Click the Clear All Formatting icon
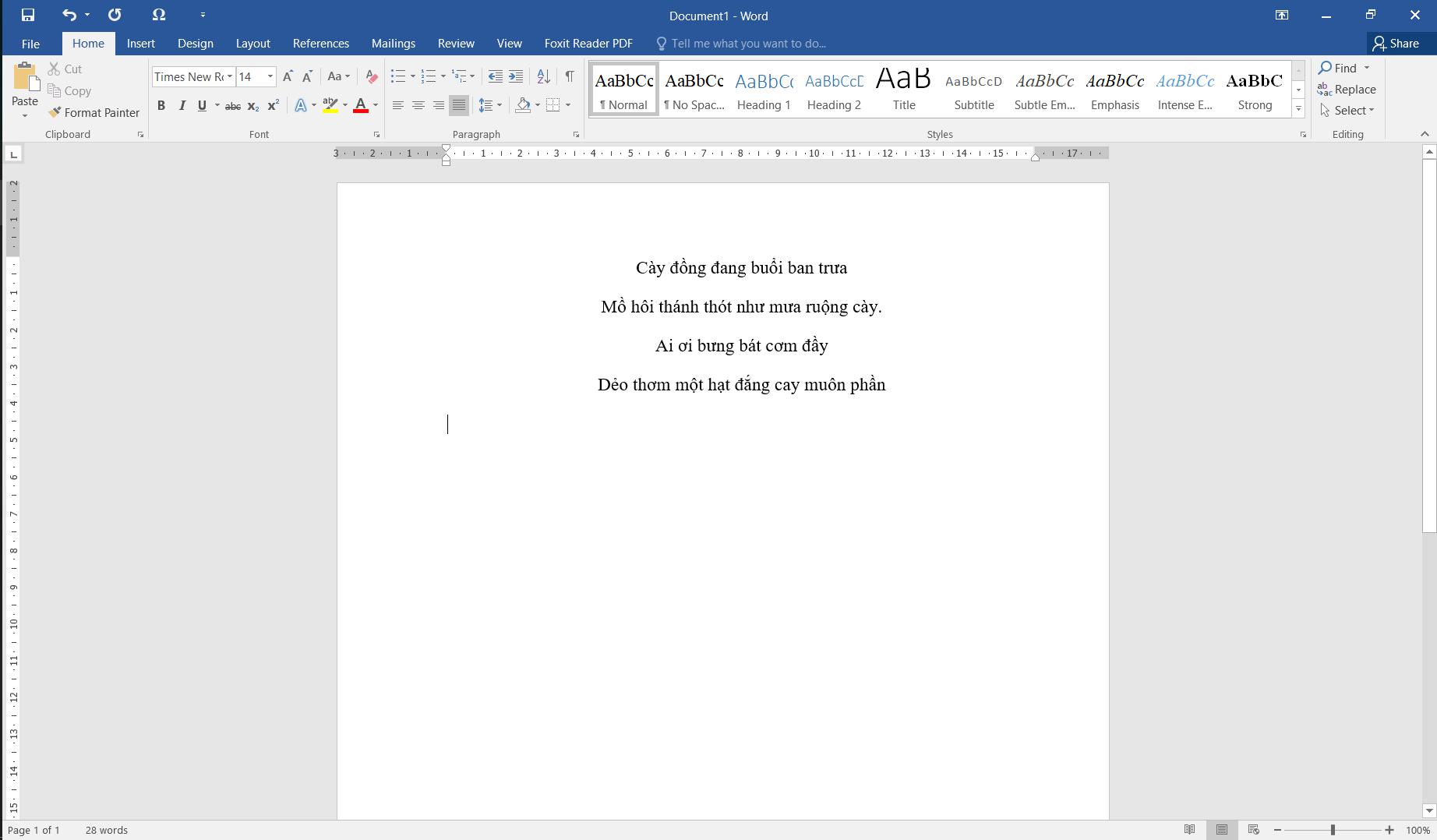Image resolution: width=1437 pixels, height=840 pixels. click(x=372, y=76)
